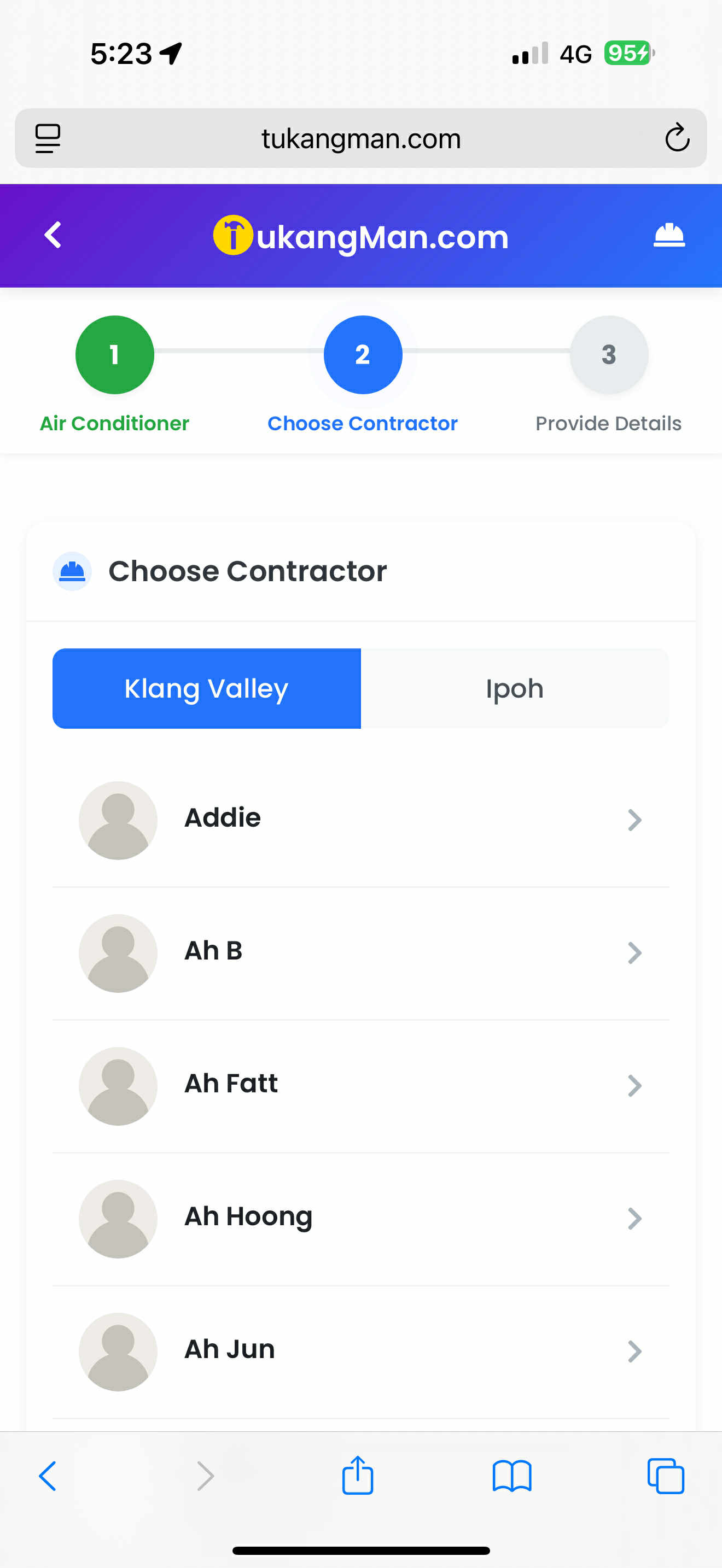Select contractor Ah Hoong
722x1568 pixels.
(x=248, y=1217)
